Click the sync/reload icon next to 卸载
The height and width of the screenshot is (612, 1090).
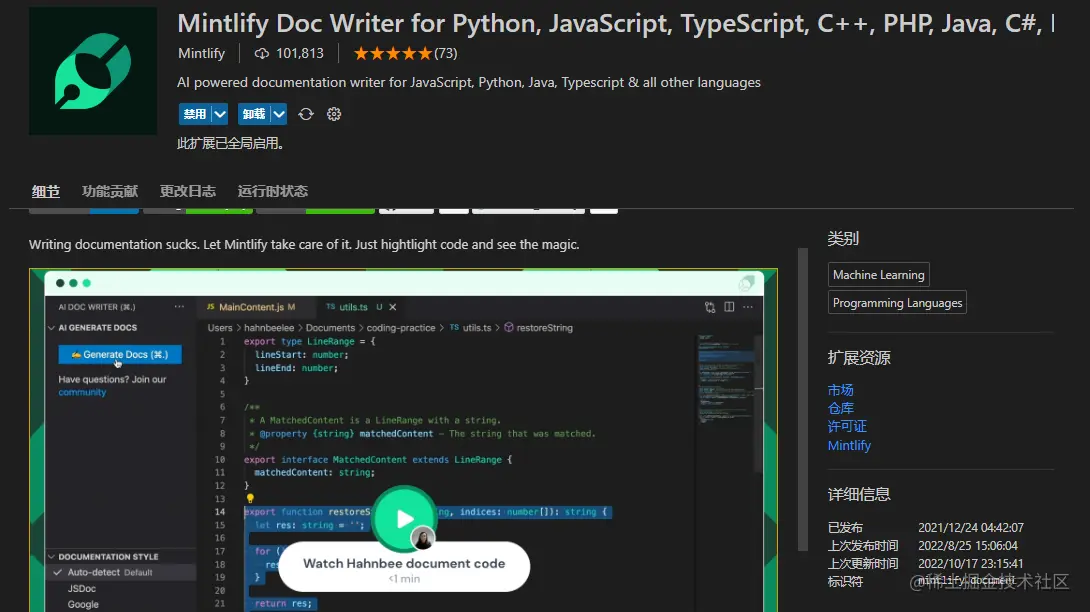pyautogui.click(x=306, y=114)
